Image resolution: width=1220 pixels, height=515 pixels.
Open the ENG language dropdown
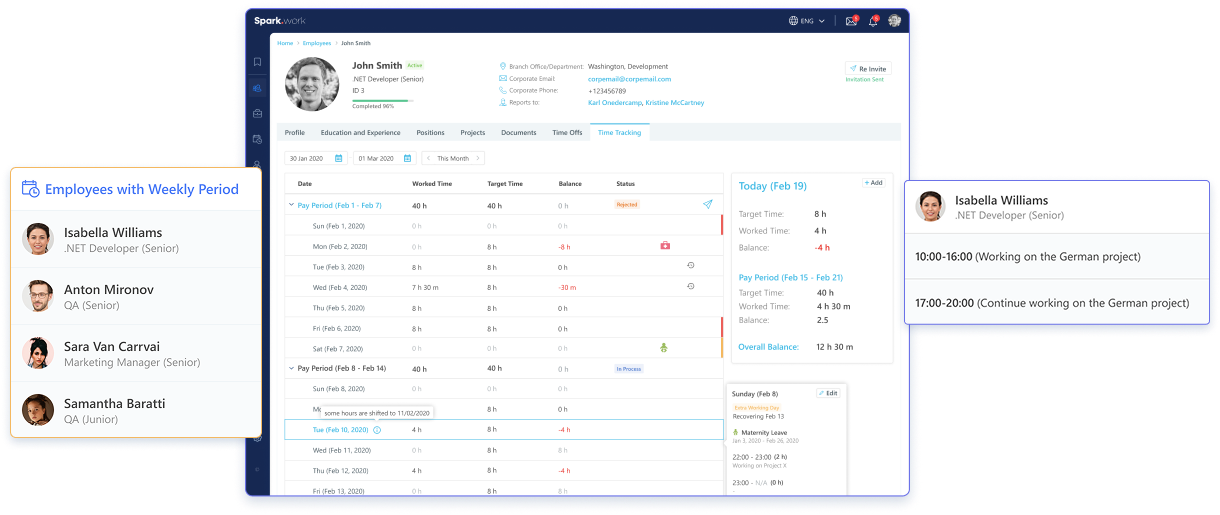click(x=807, y=20)
